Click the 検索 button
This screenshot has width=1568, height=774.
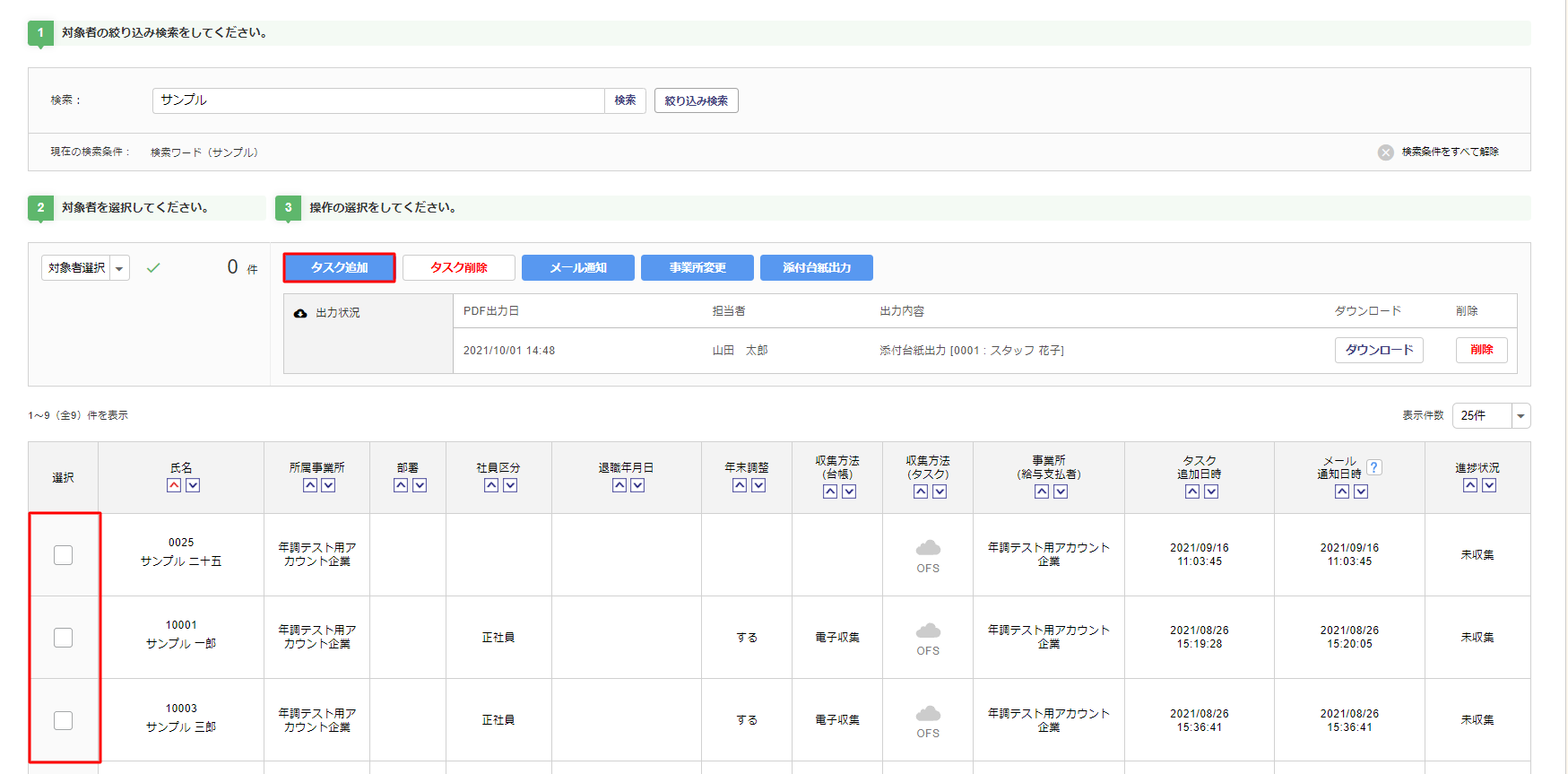coord(625,100)
